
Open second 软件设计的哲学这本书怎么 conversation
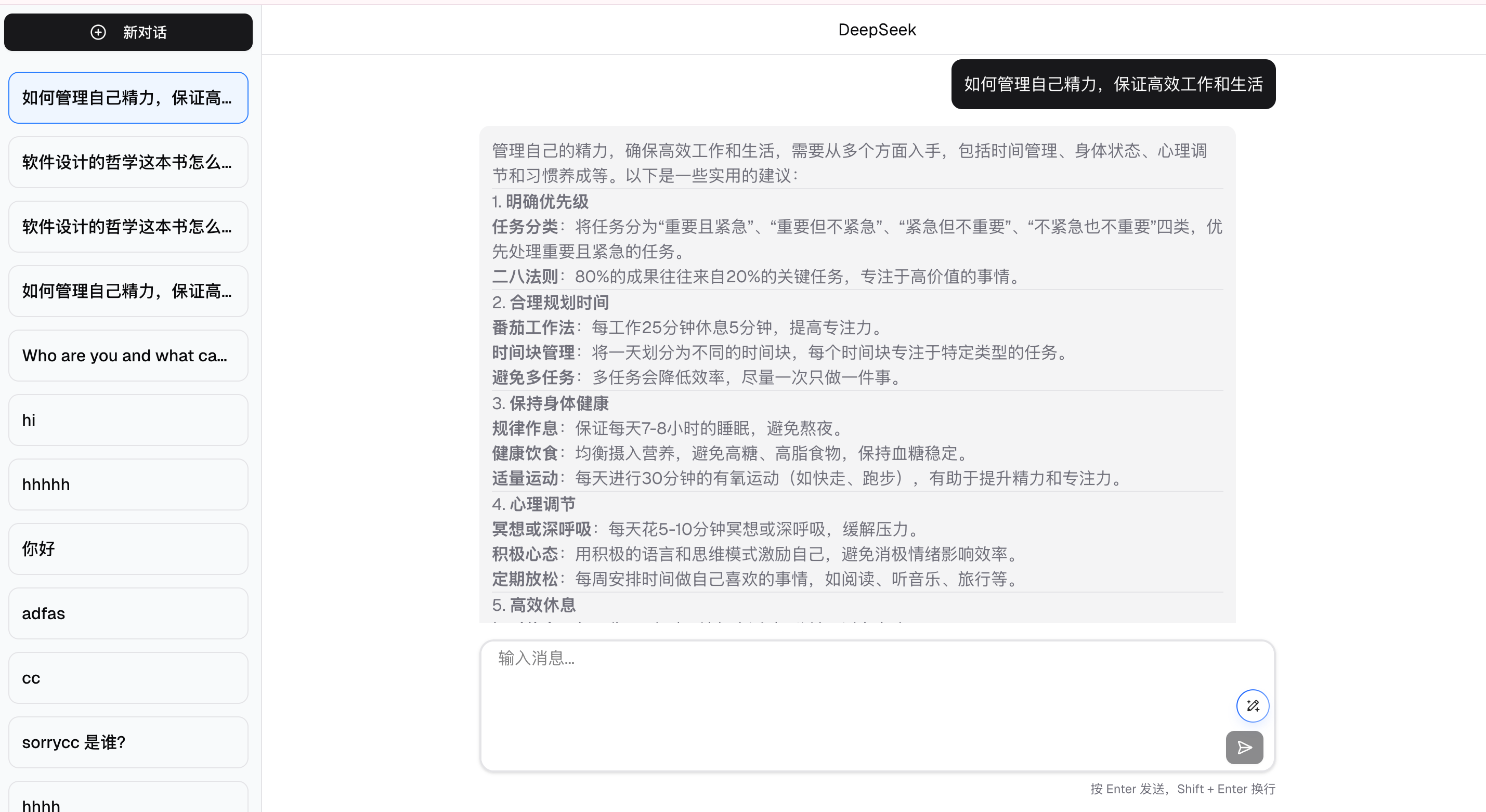[x=128, y=227]
